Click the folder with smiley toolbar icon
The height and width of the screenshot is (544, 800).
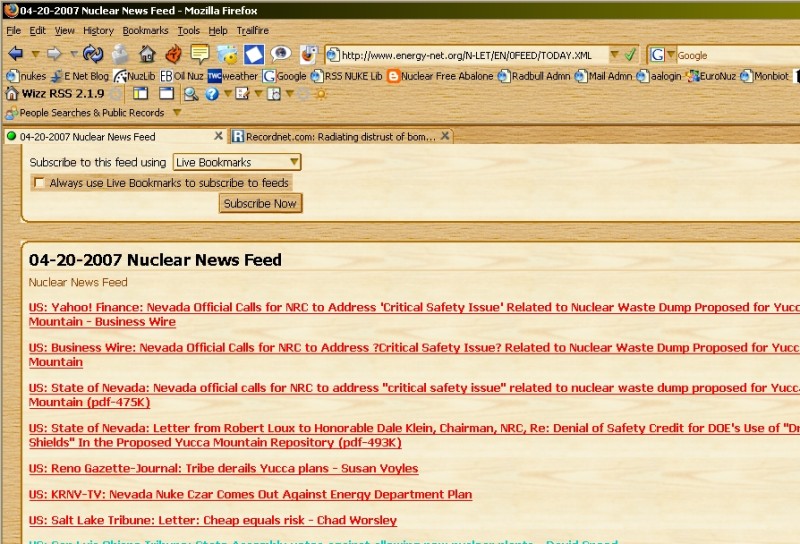tap(227, 53)
